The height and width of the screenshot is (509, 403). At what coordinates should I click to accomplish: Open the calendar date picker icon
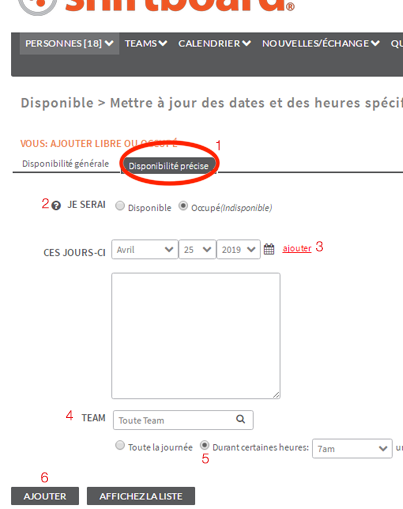click(x=269, y=249)
